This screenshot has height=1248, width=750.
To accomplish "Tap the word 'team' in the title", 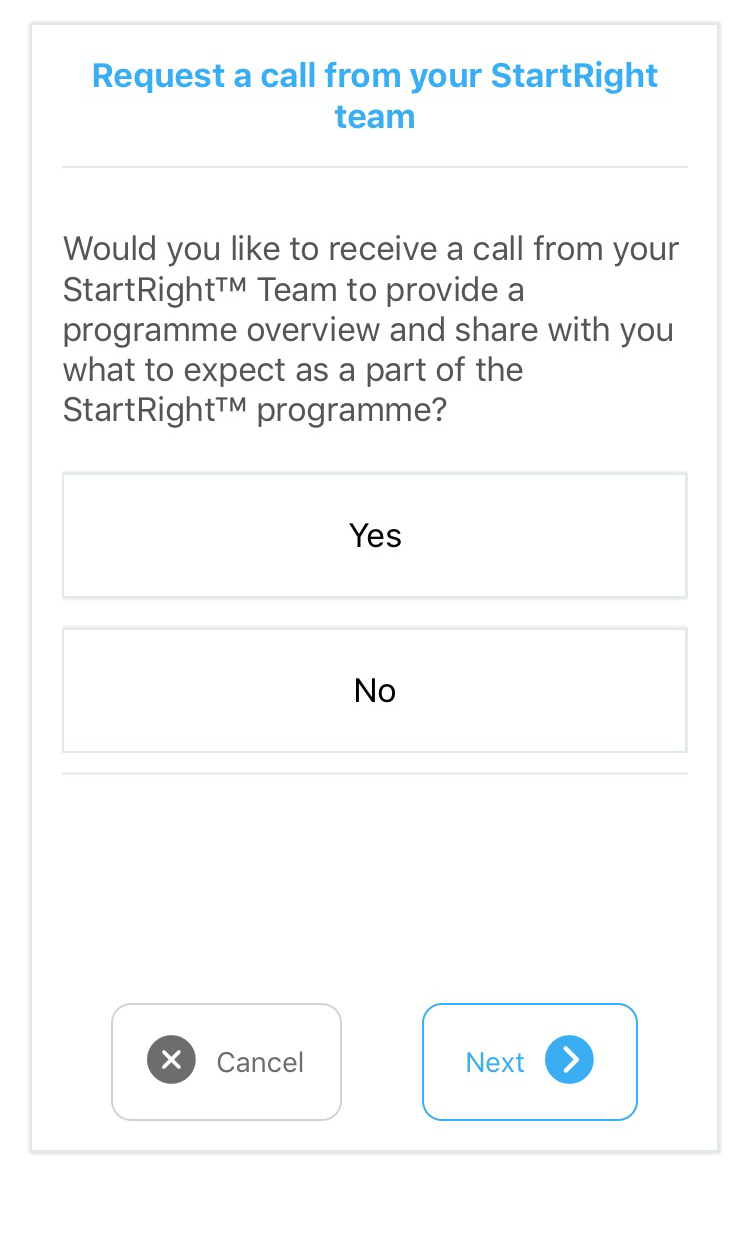I will 375,117.
